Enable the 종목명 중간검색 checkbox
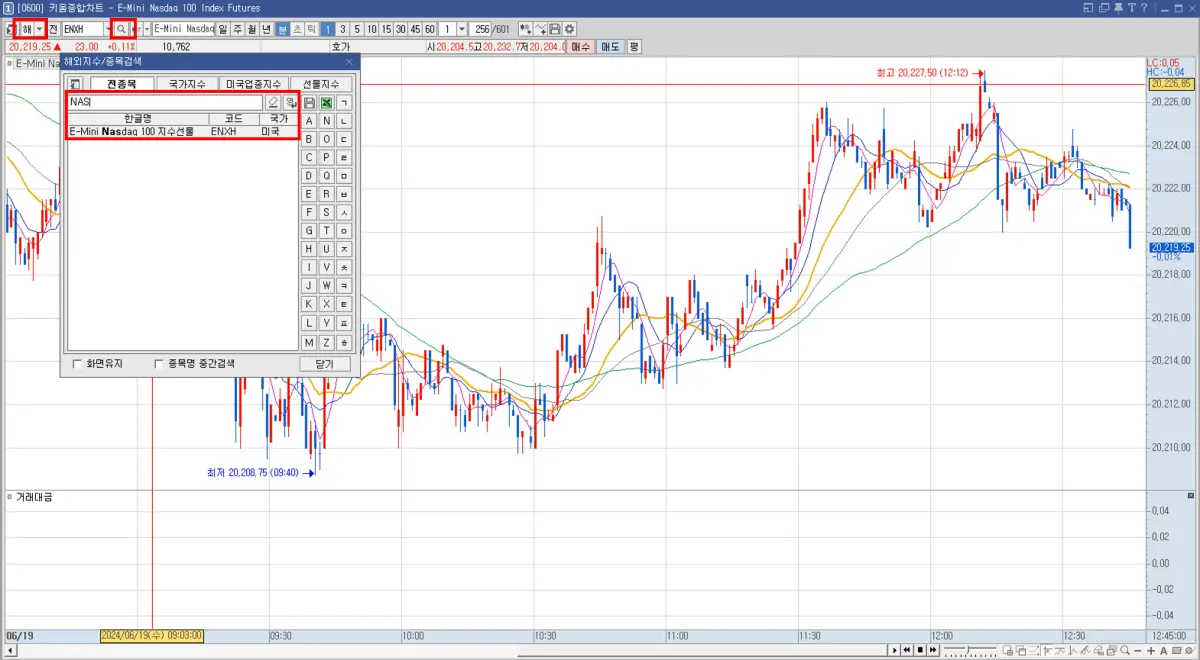Image resolution: width=1200 pixels, height=660 pixels. (158, 364)
